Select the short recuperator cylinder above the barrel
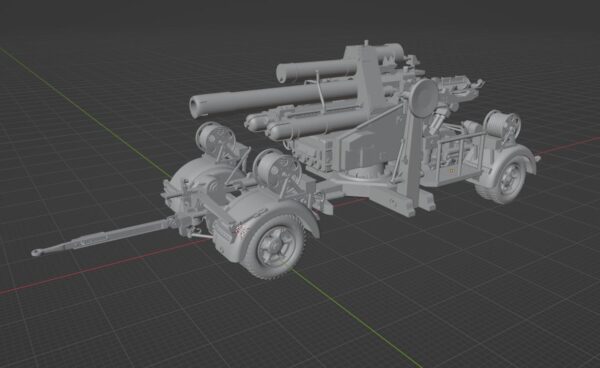This screenshot has width=600, height=368. (x=316, y=70)
